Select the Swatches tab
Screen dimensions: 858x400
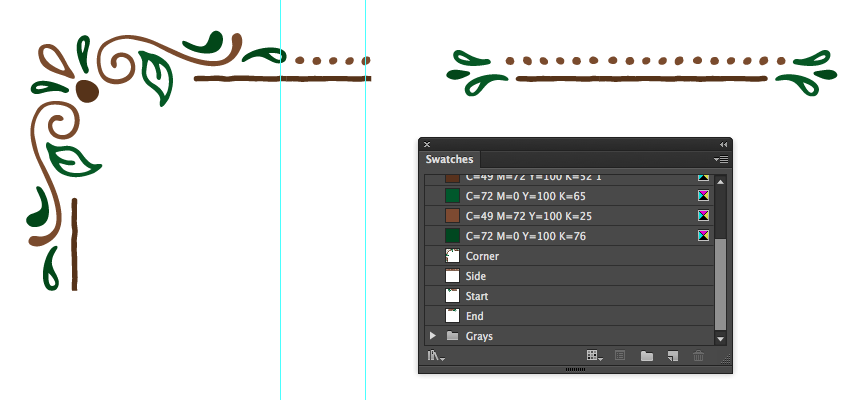449,159
